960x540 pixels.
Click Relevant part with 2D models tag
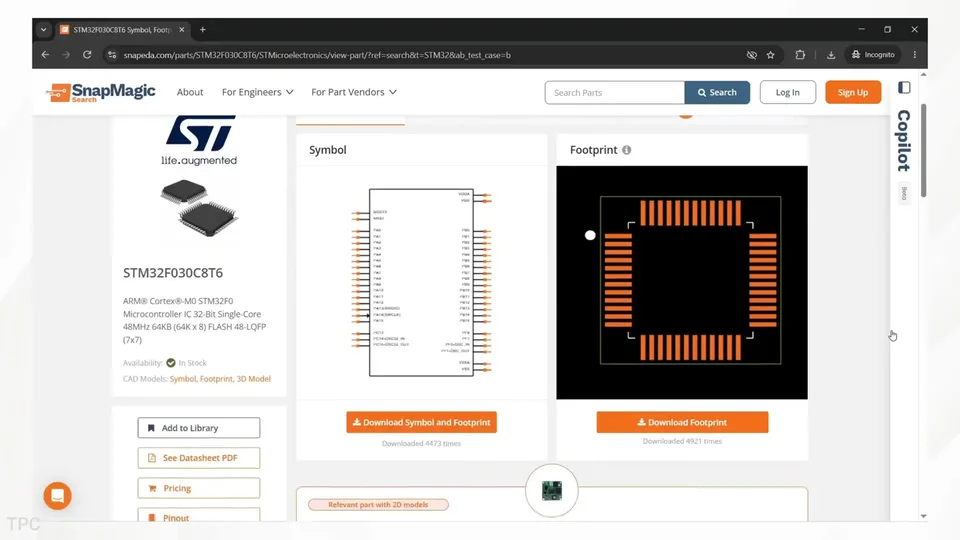coord(378,504)
